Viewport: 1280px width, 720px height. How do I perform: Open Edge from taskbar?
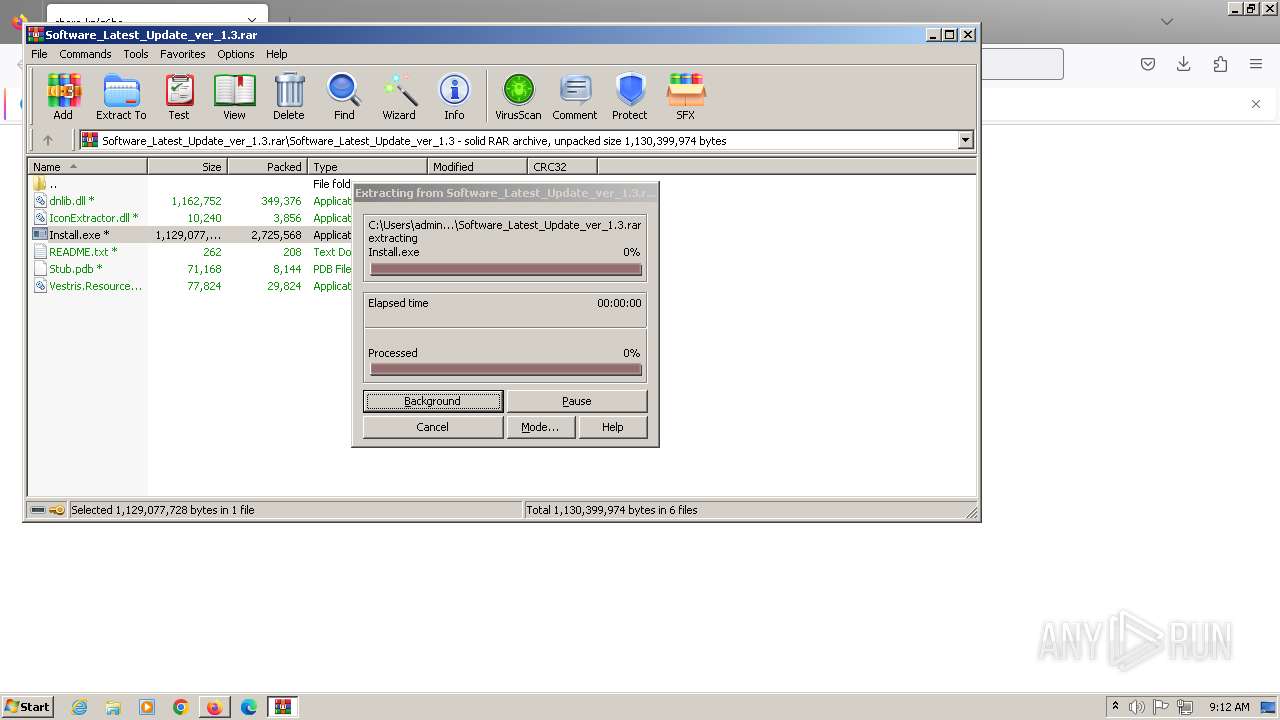[249, 707]
